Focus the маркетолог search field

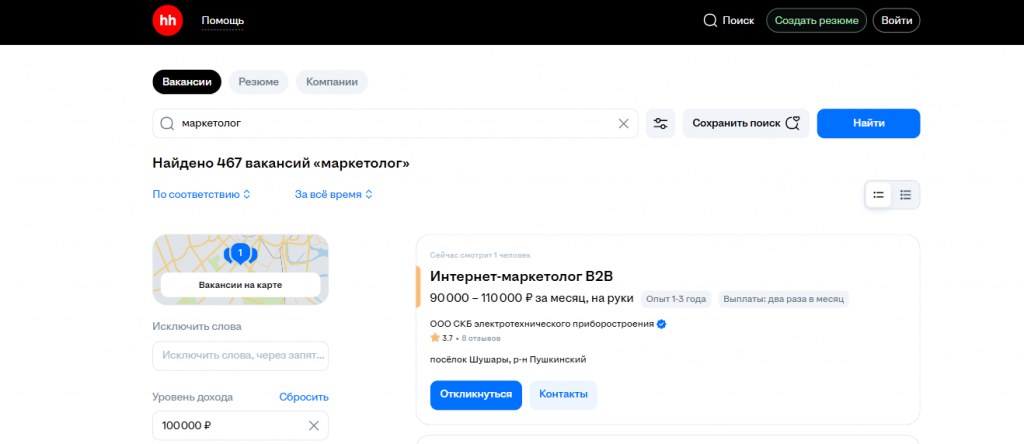point(395,123)
